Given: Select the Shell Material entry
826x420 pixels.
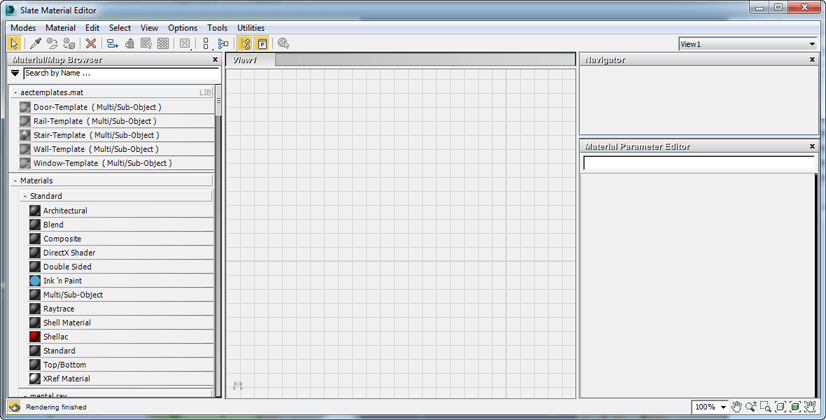Looking at the screenshot, I should [x=121, y=323].
